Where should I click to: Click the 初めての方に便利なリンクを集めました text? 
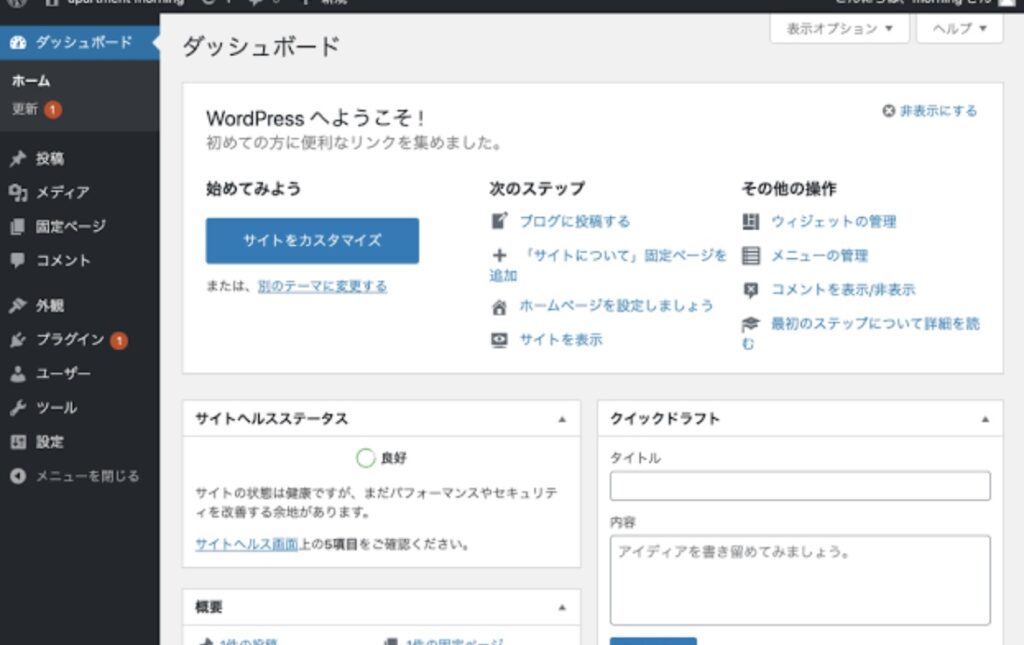[354, 143]
